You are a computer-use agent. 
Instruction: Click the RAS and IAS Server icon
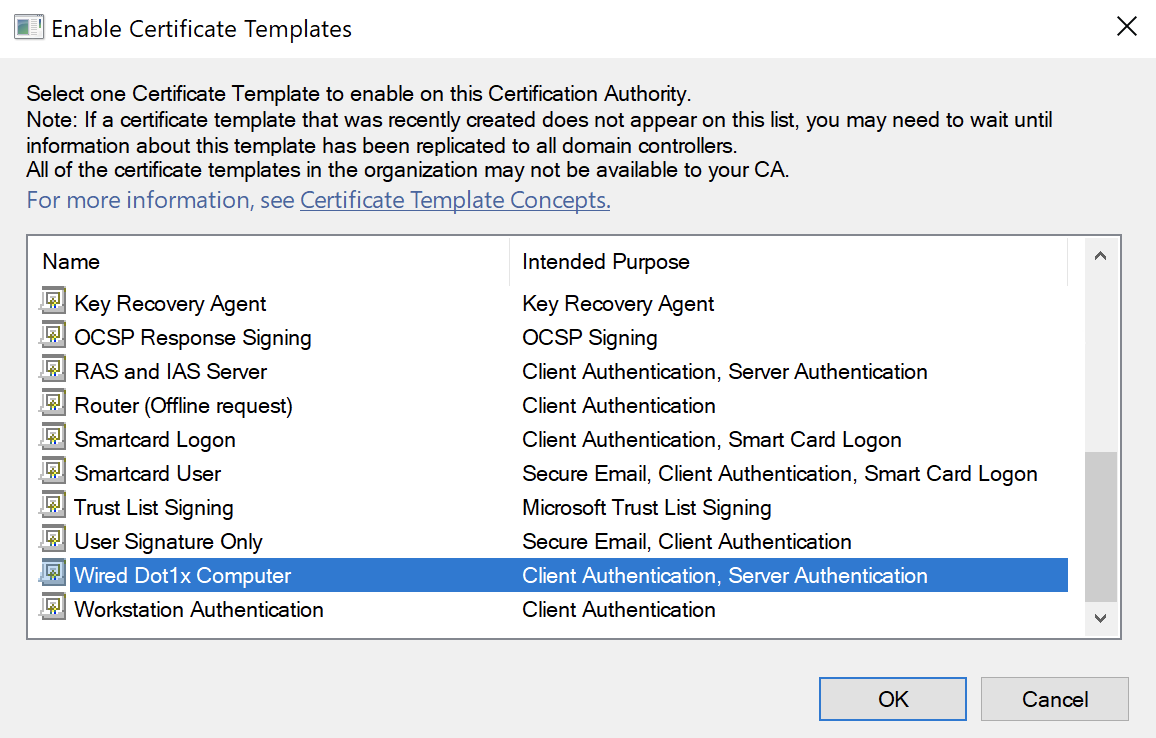coord(53,371)
